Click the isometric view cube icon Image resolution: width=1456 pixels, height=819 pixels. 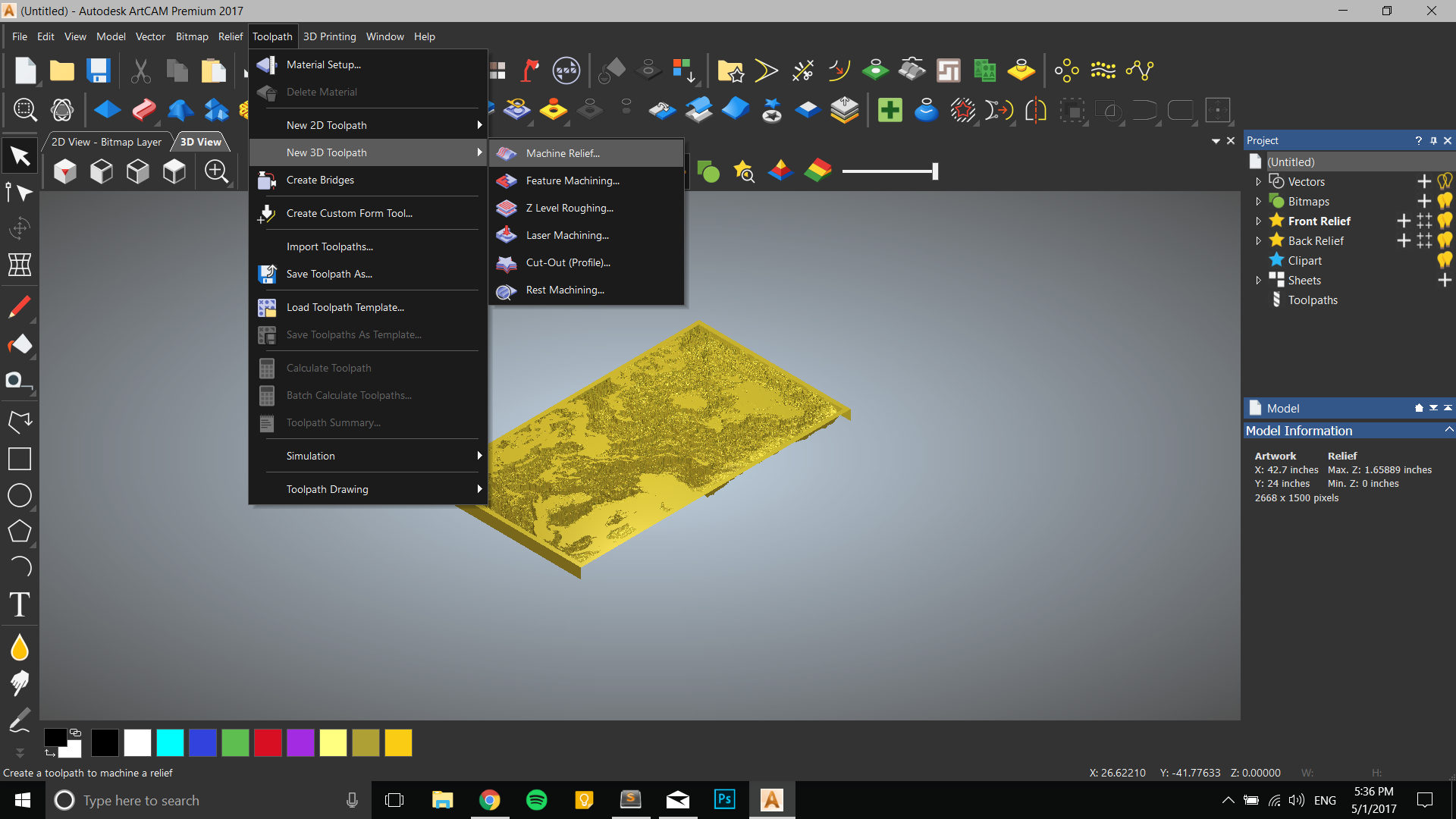65,171
